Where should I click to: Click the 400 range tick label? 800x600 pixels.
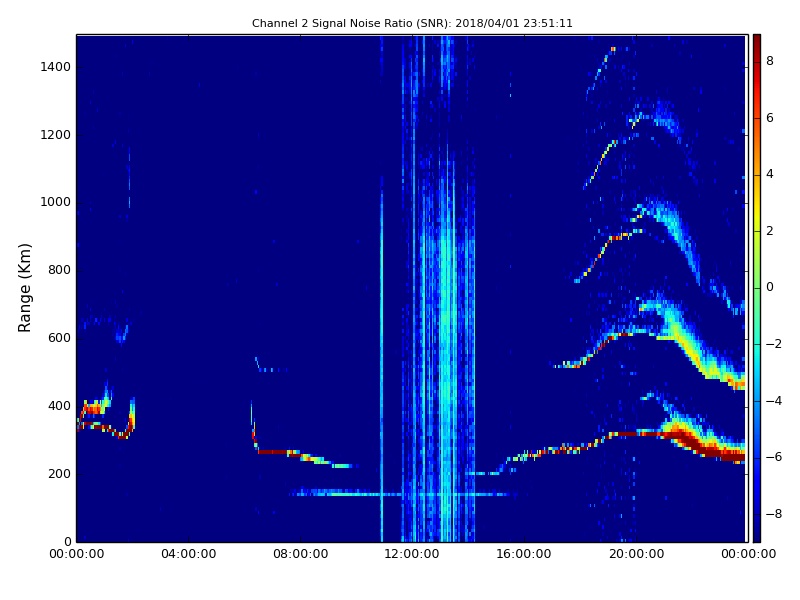pyautogui.click(x=59, y=406)
